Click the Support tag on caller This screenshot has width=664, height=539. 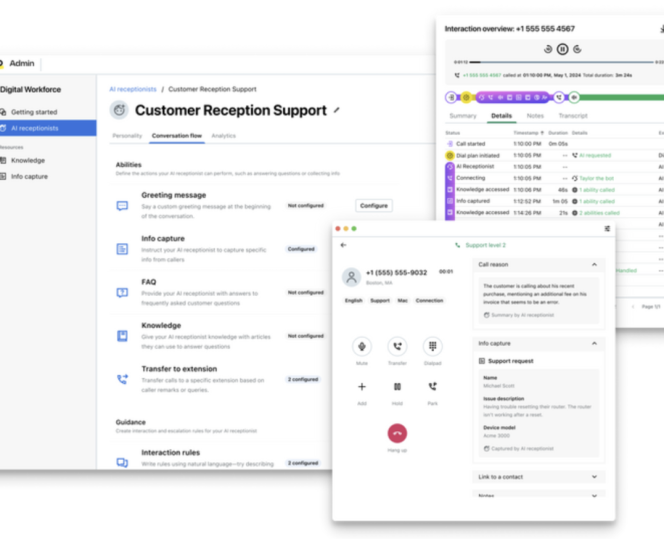[380, 301]
